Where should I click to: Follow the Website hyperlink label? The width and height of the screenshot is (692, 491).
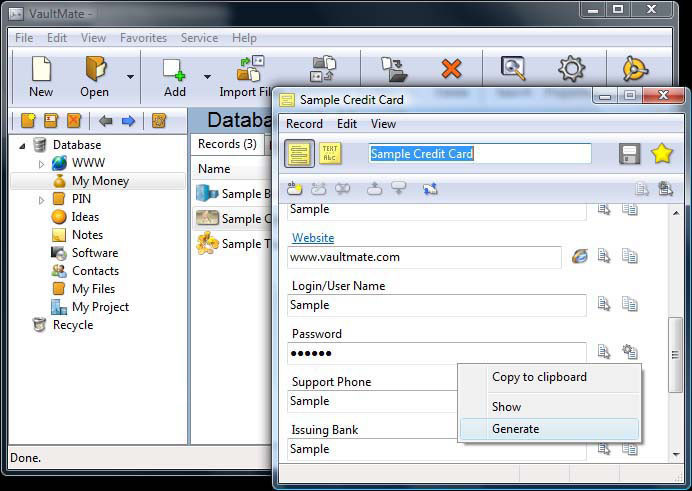[313, 238]
